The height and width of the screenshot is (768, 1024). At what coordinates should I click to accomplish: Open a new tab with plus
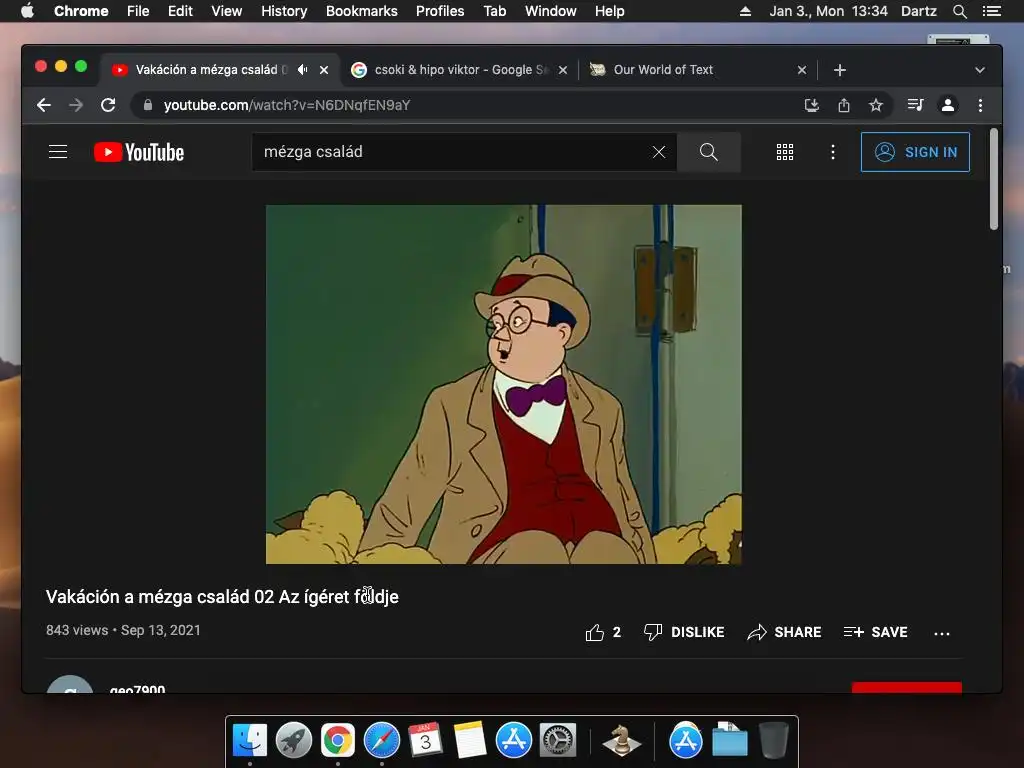coord(840,70)
